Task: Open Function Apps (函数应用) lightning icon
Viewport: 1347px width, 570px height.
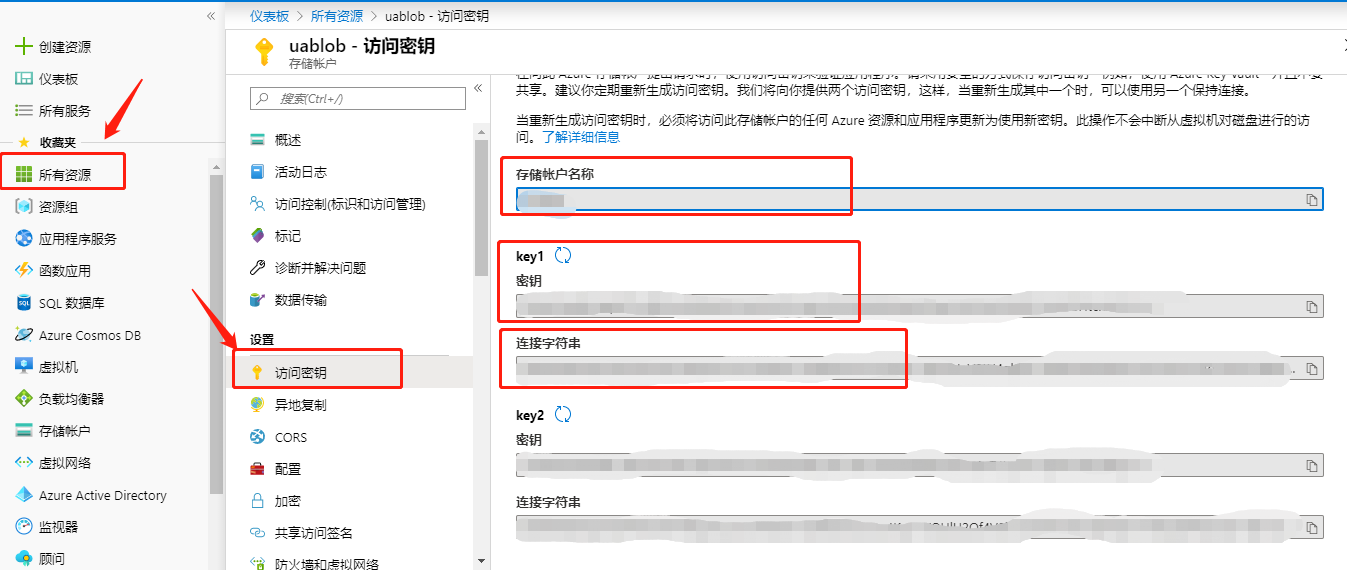Action: (x=24, y=271)
